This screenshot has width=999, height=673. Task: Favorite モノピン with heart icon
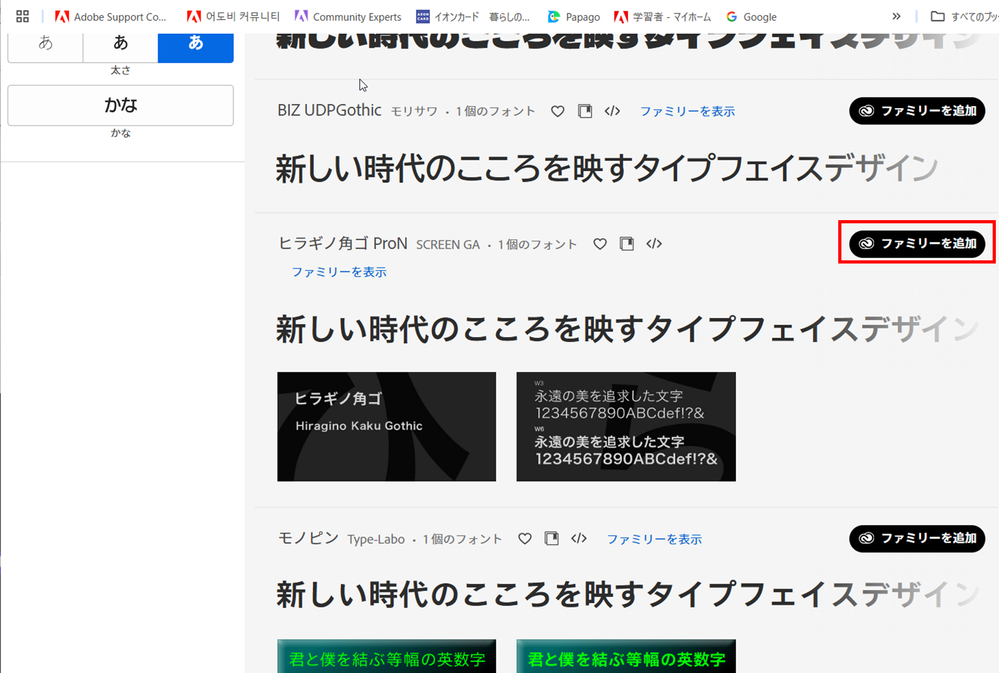pos(524,539)
